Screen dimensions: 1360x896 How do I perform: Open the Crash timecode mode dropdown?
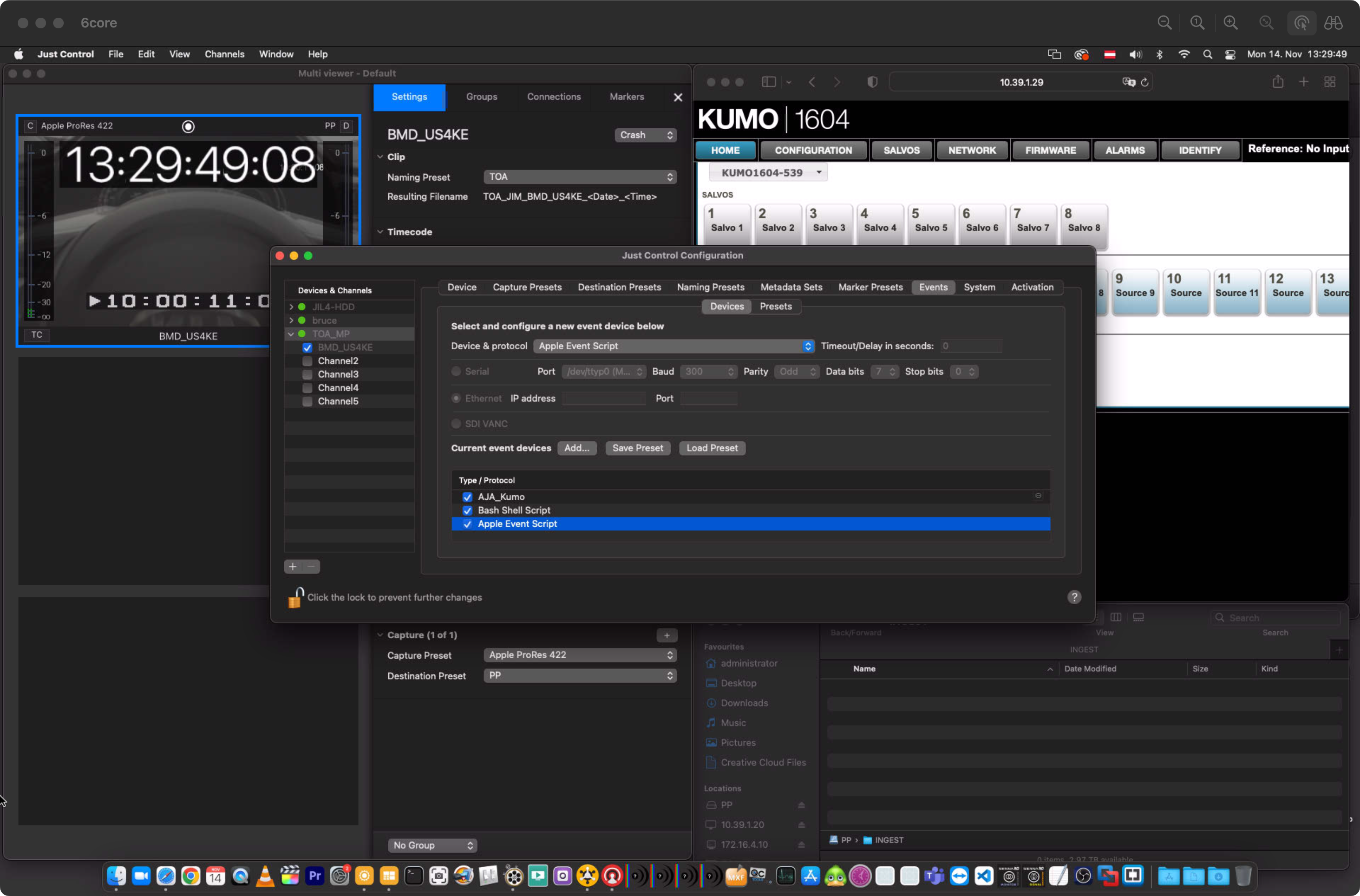[x=646, y=135]
